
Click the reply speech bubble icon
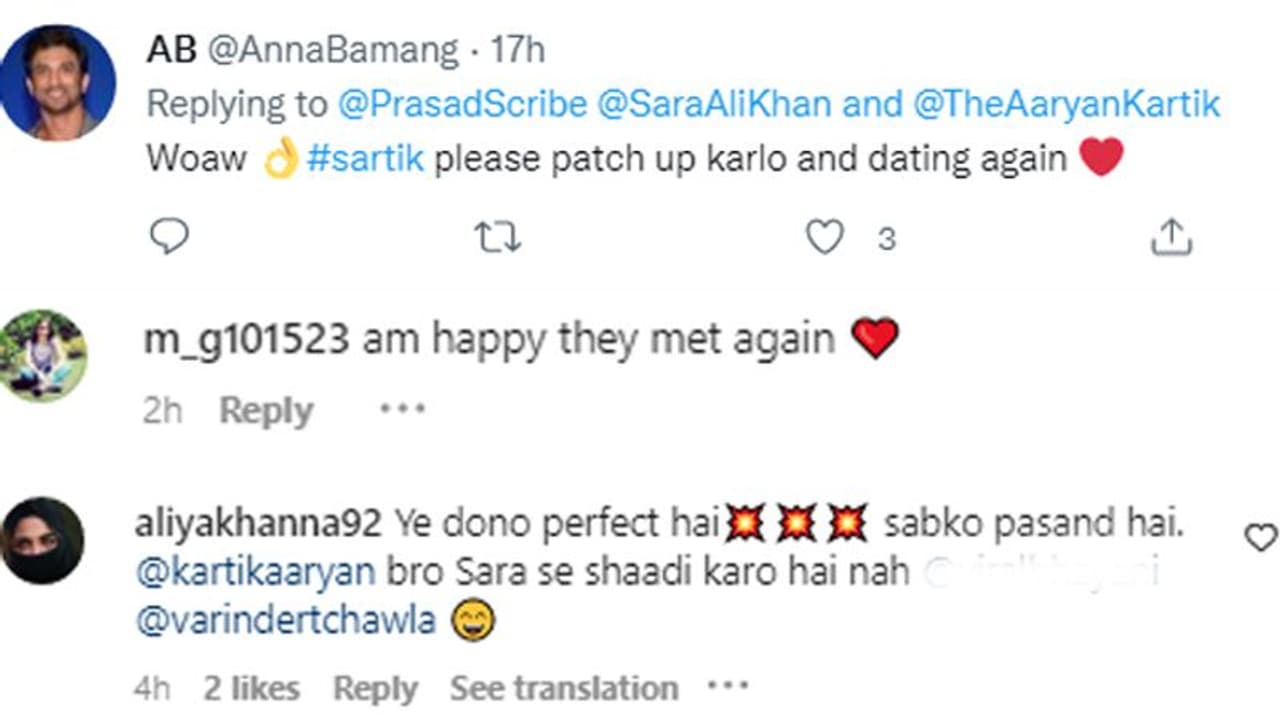[x=169, y=237]
